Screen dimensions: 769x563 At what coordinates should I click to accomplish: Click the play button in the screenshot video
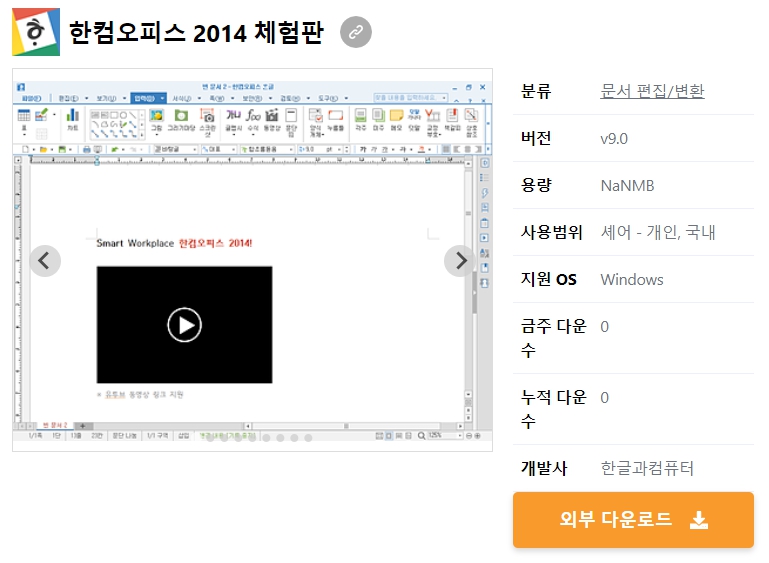(184, 325)
